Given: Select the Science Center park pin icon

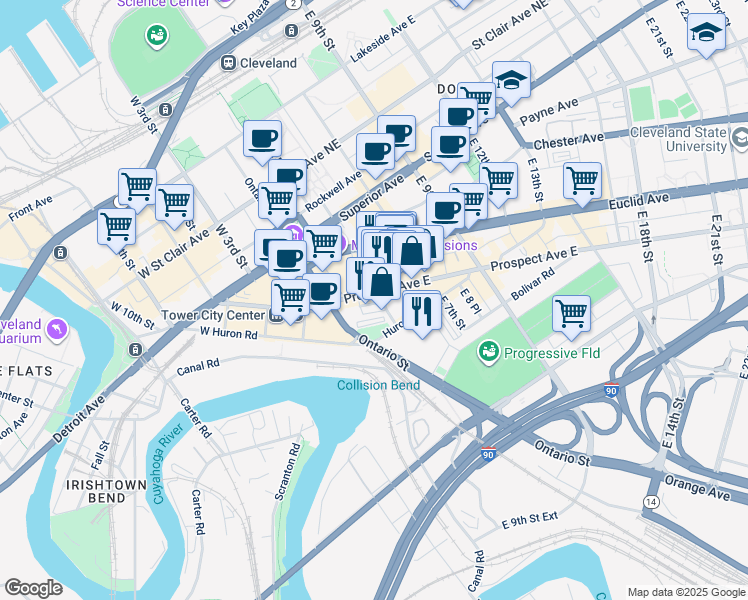Looking at the screenshot, I should click(x=156, y=37).
